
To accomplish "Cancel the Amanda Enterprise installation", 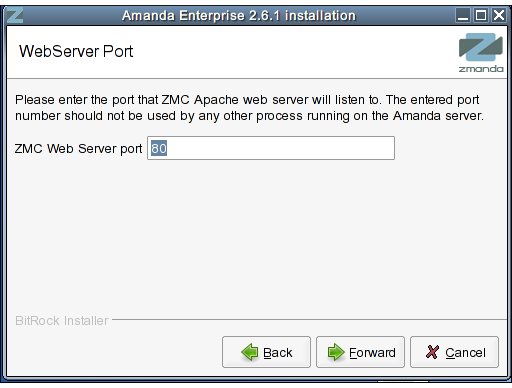I will coord(454,352).
